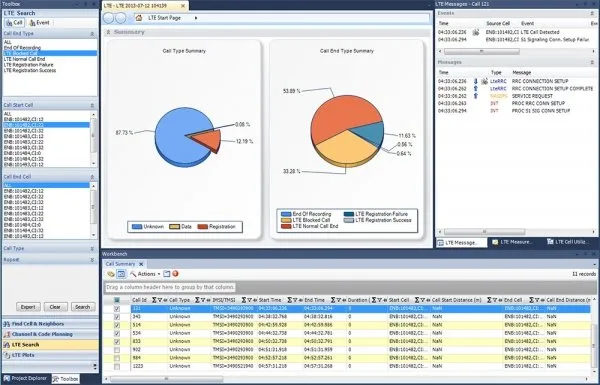Open the Find Cell & Neighbors panel
600x385 pixels.
(x=50, y=324)
